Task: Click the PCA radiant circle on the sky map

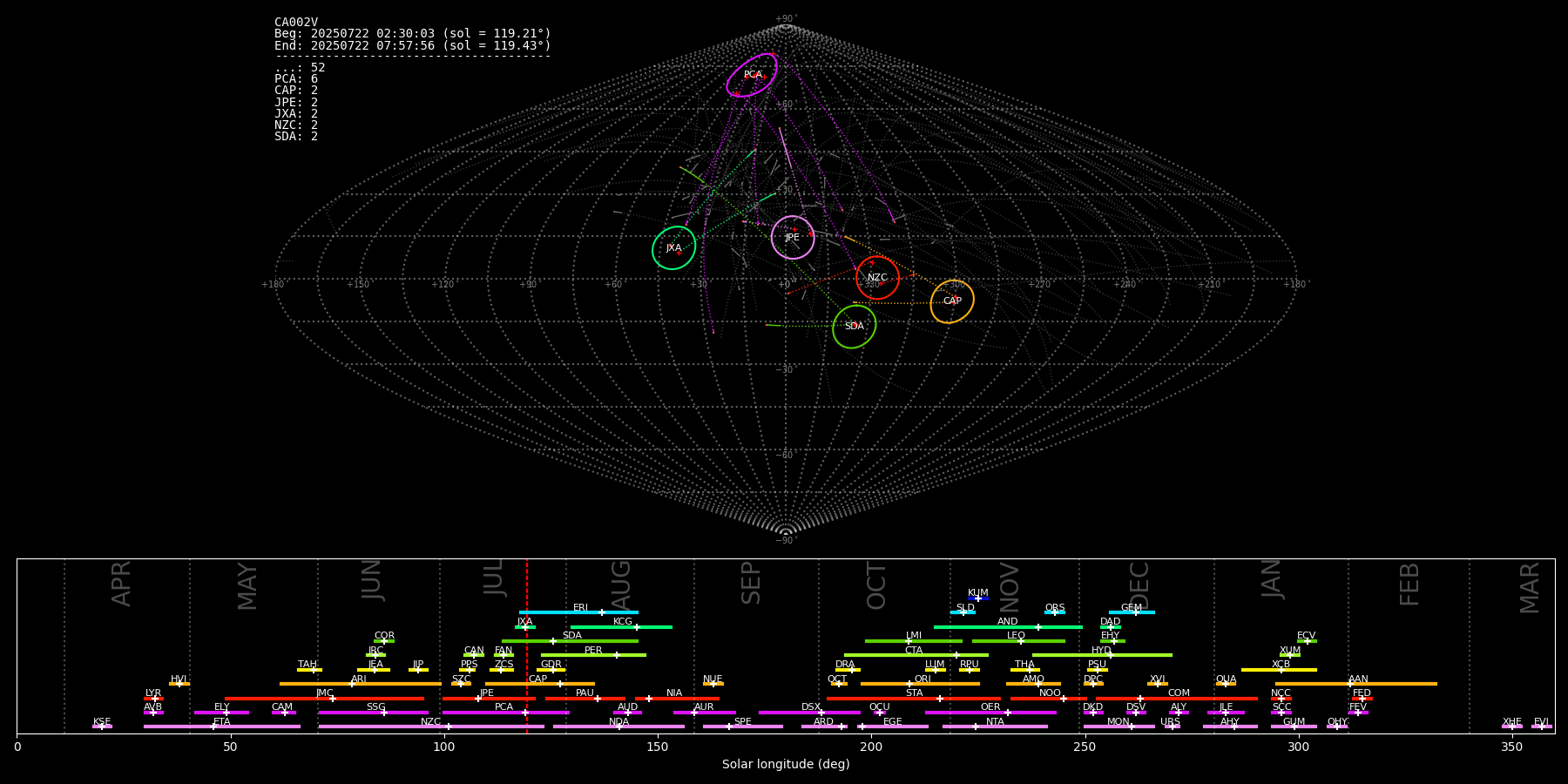Action: 752,76
